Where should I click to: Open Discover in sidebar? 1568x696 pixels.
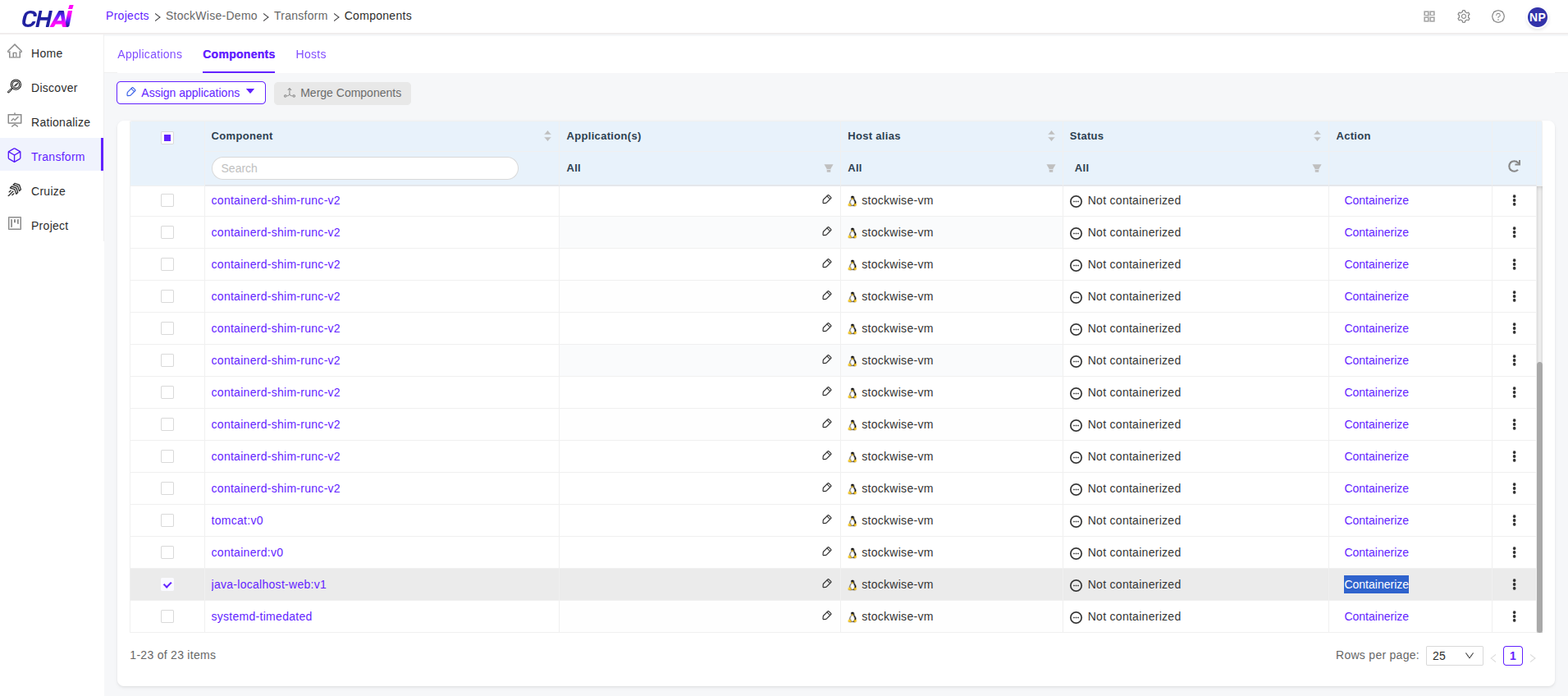51,87
